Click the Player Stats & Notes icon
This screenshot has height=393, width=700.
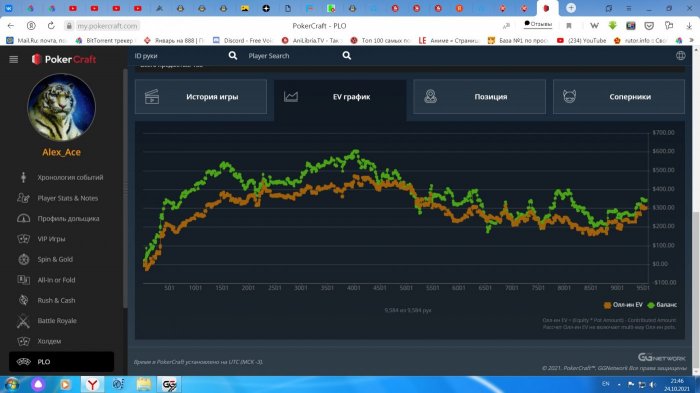(x=23, y=198)
